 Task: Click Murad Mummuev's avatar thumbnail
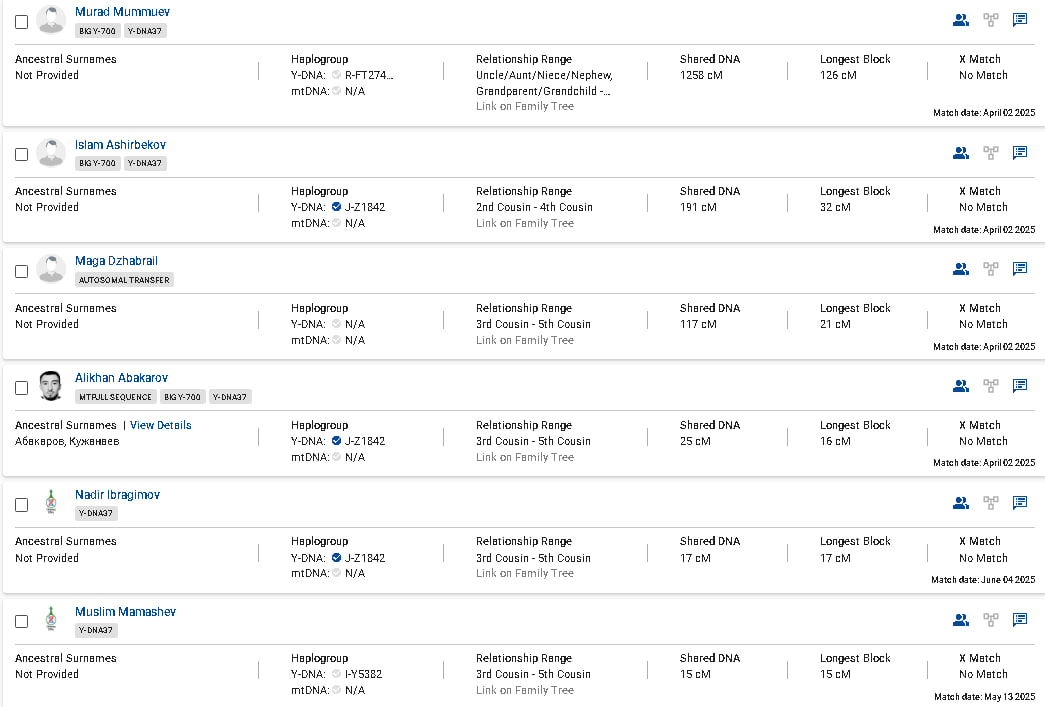pyautogui.click(x=51, y=19)
